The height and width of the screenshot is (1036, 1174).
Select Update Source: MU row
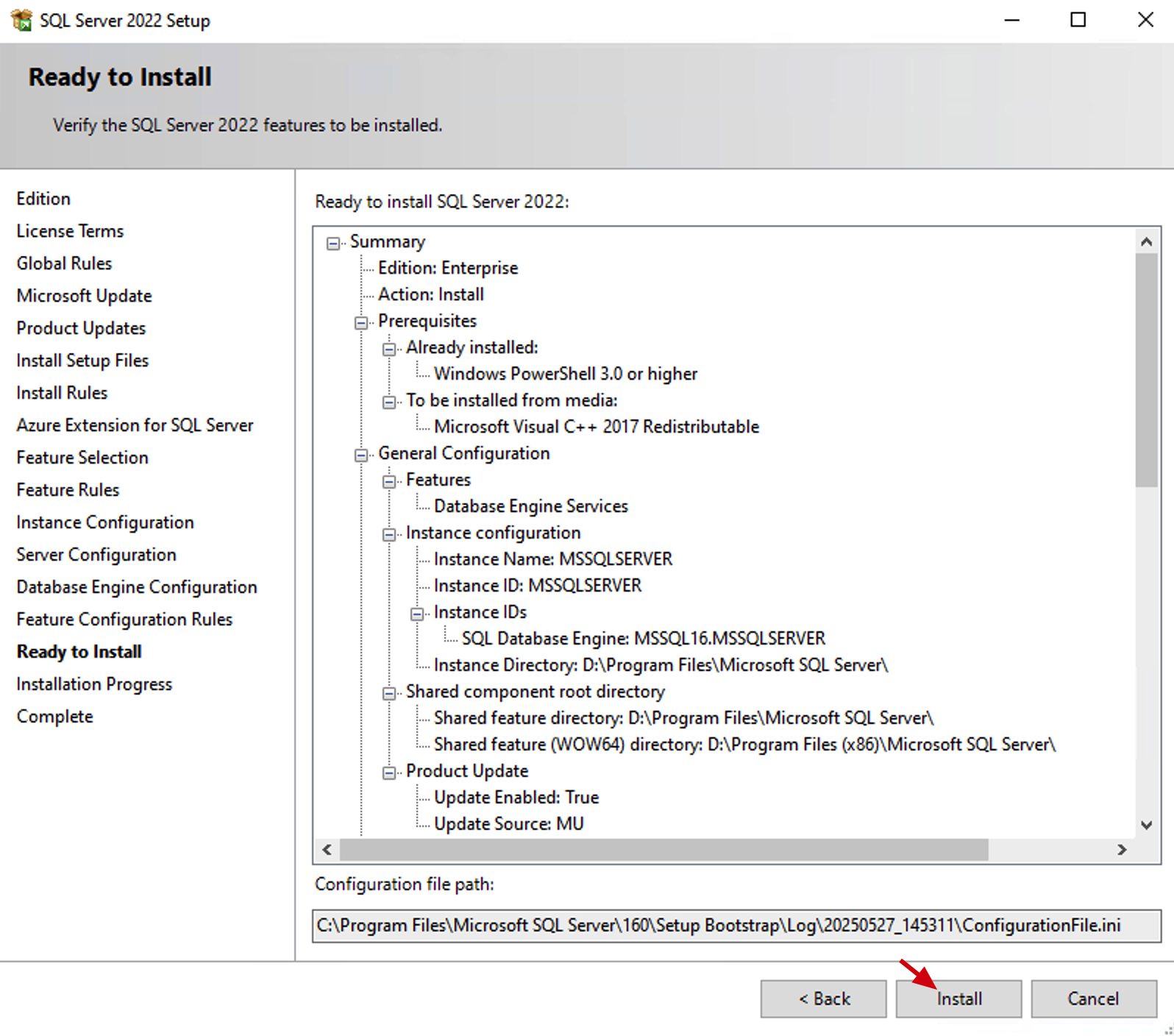[x=509, y=824]
